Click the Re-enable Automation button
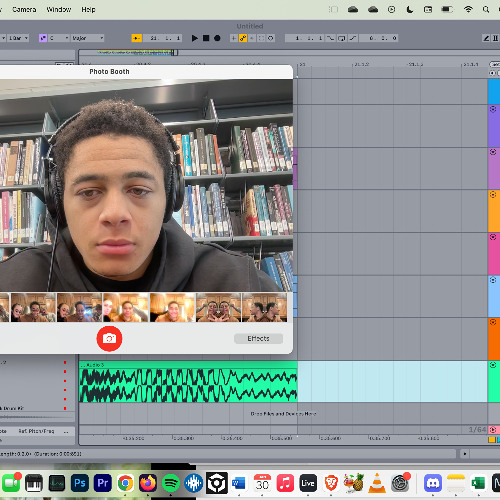The image size is (500, 500). (252, 38)
